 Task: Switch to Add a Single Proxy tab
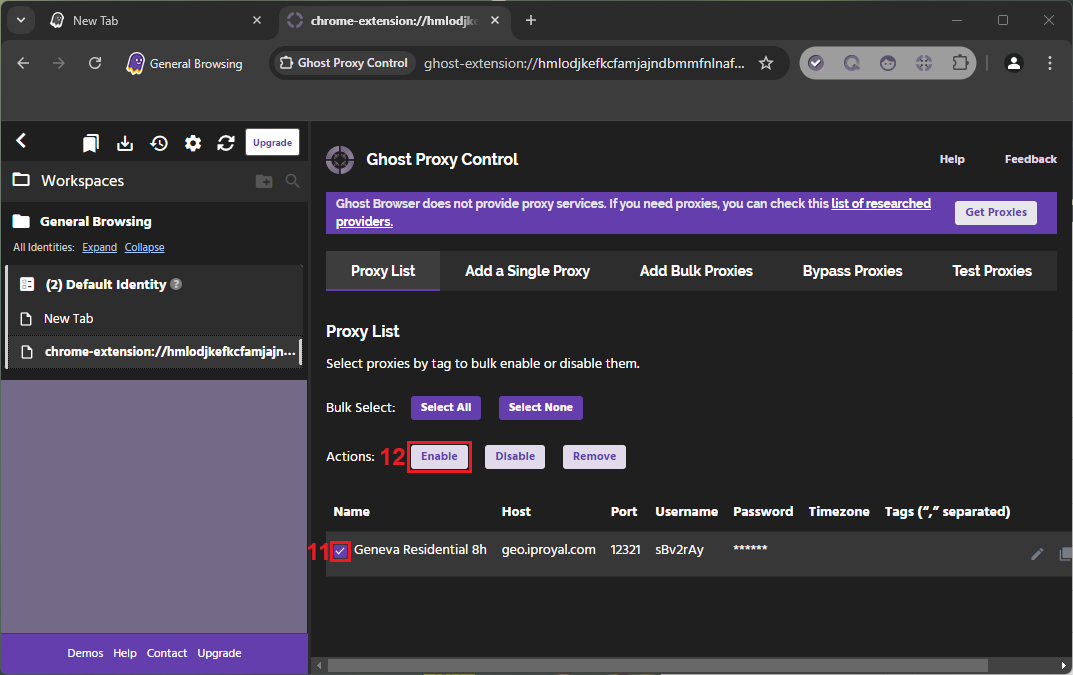coord(527,271)
